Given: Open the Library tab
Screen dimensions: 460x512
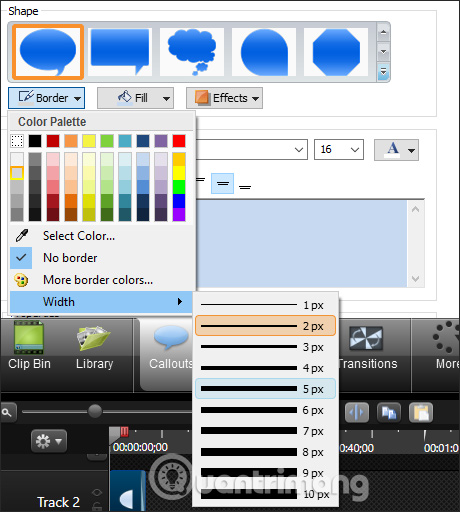Looking at the screenshot, I should pyautogui.click(x=94, y=347).
